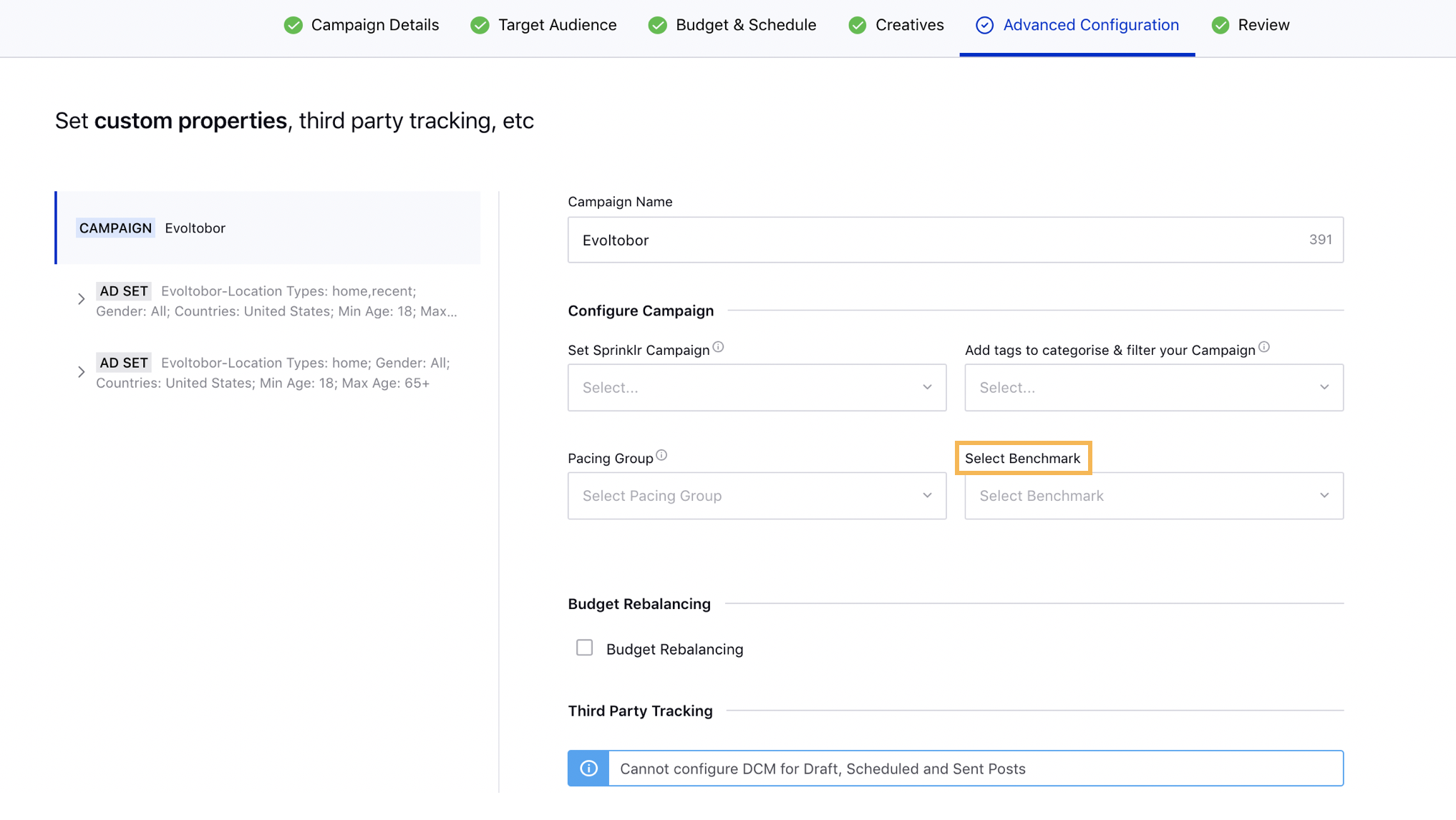The image size is (1456, 820).
Task: Switch to the Review tab
Action: click(x=1263, y=24)
